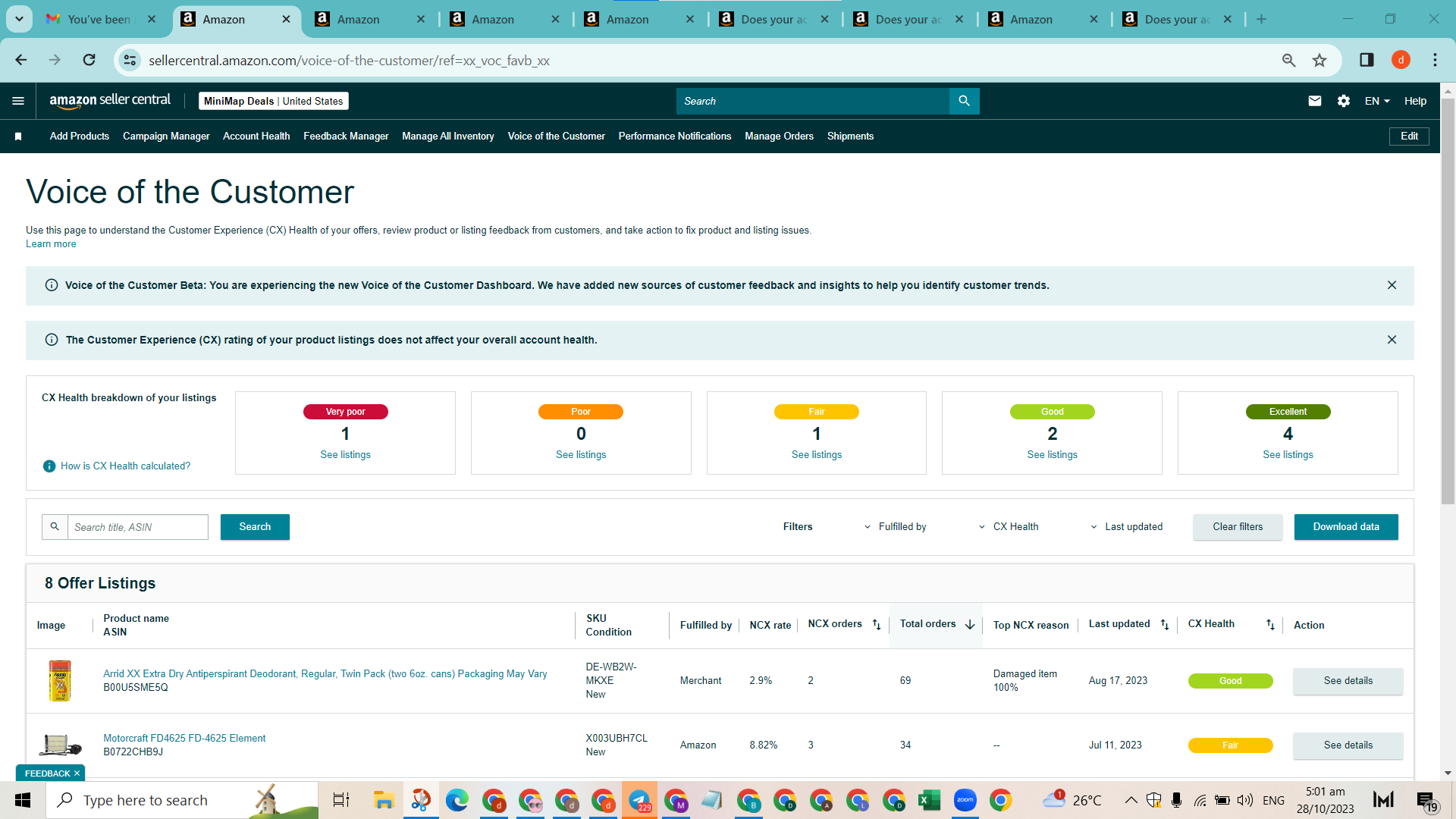
Task: Open the Shipments menu item
Action: 850,136
